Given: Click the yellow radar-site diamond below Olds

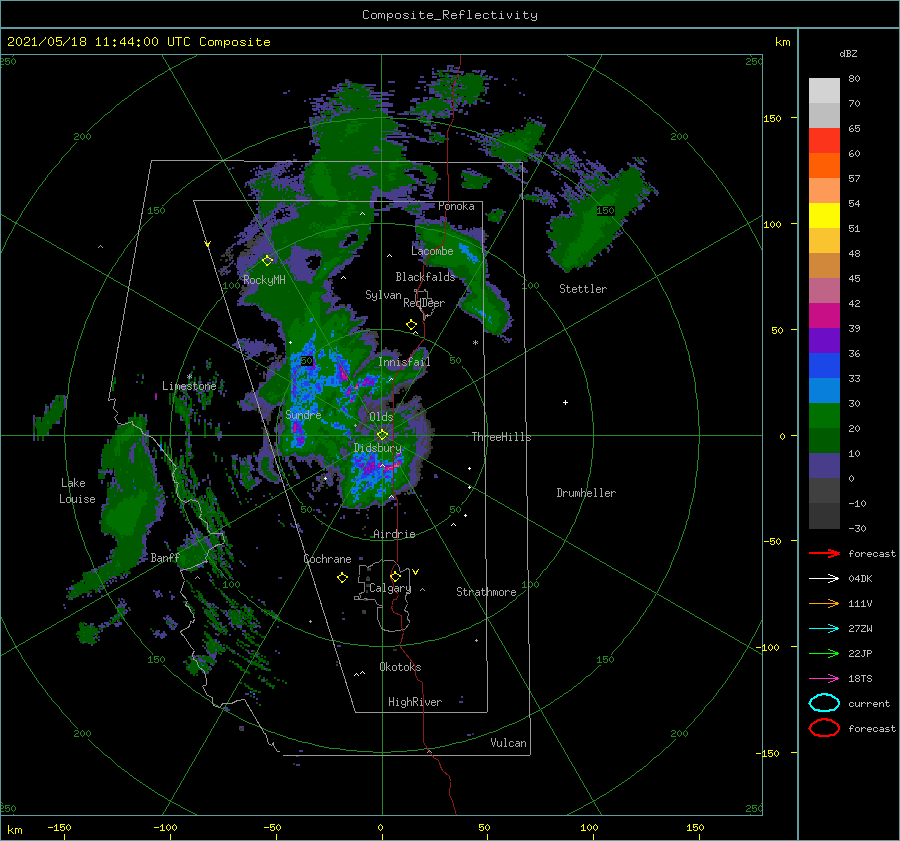Looking at the screenshot, I should point(382,435).
